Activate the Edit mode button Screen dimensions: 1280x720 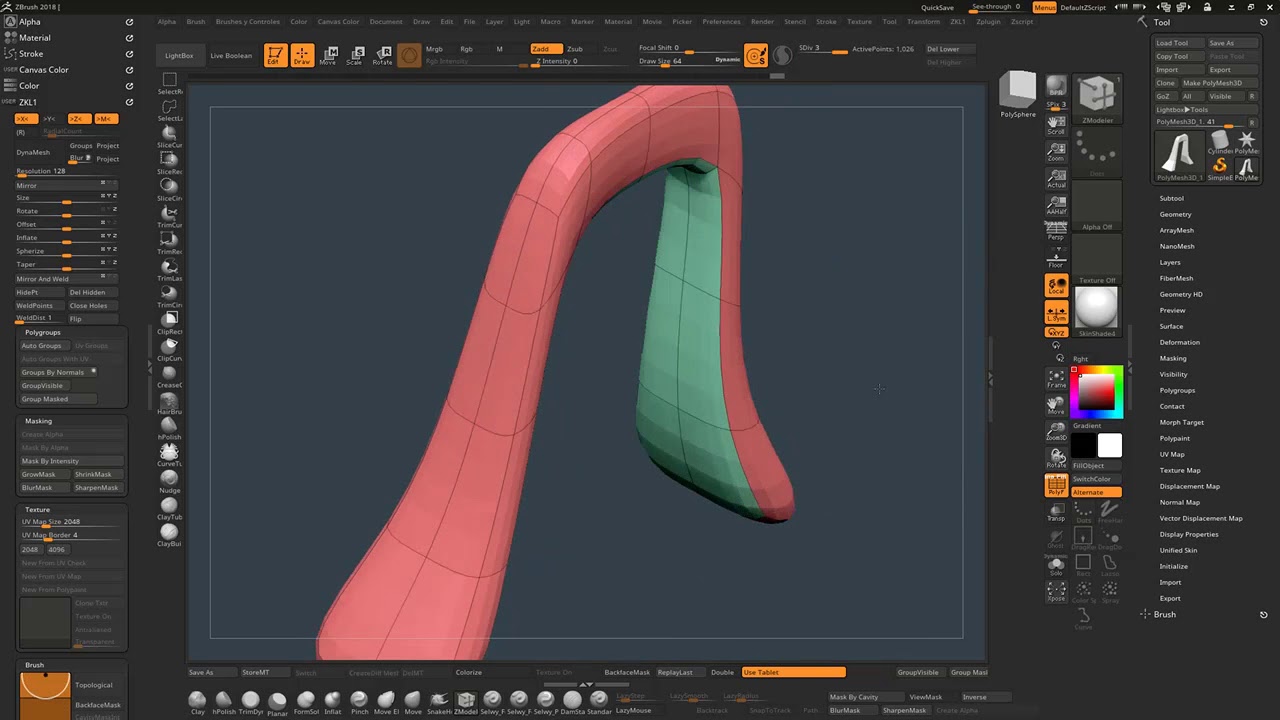click(274, 56)
